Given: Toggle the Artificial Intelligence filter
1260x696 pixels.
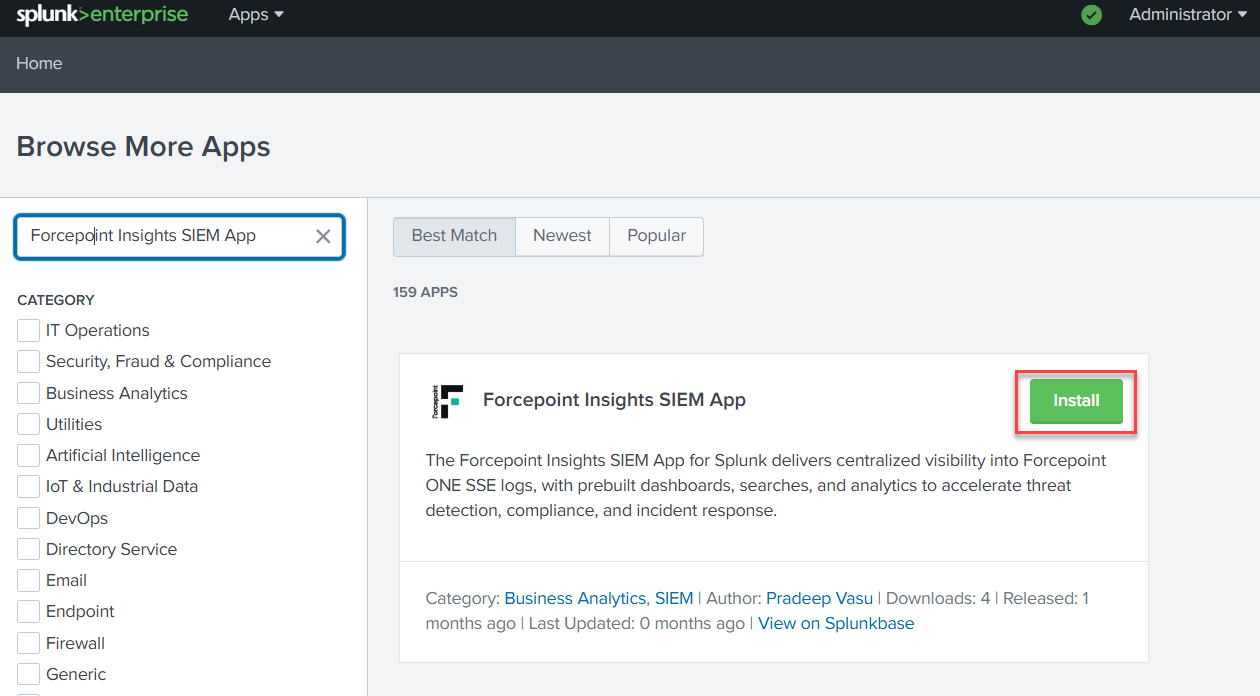Looking at the screenshot, I should tap(29, 456).
